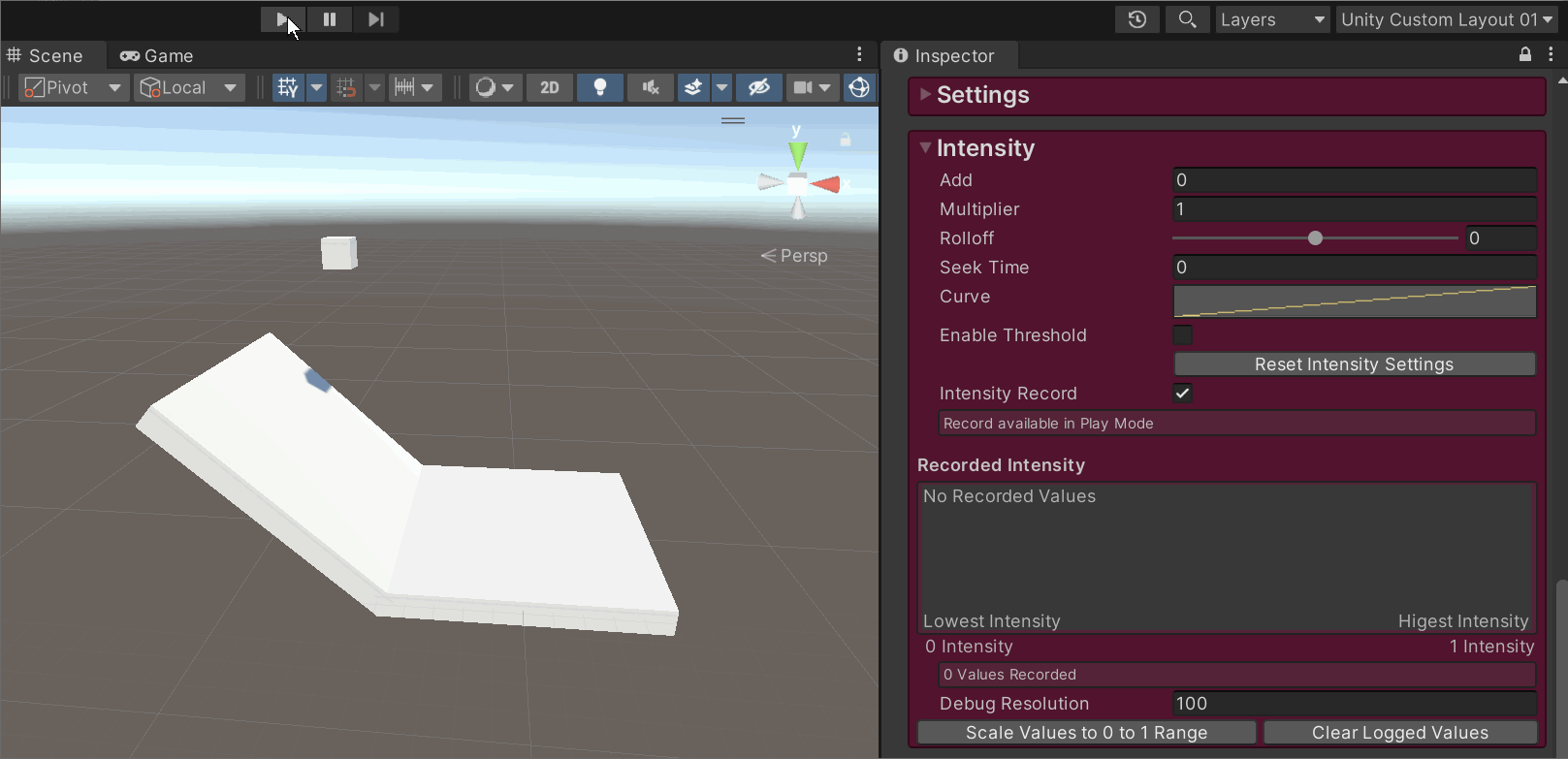Advance one frame with the Step button
The image size is (1568, 759).
376,19
